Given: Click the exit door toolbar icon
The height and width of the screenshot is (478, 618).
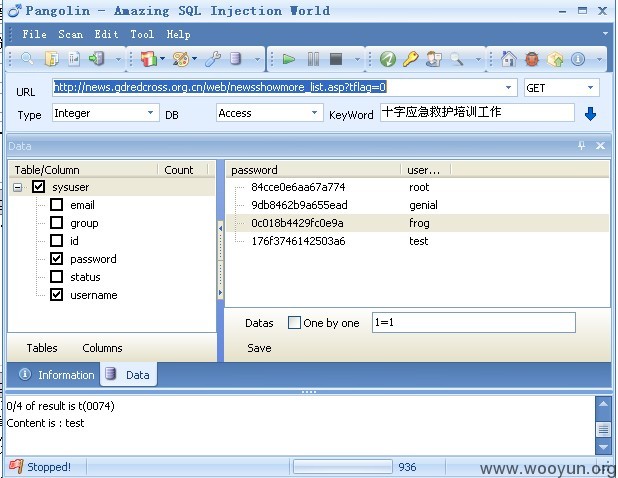Looking at the screenshot, I should pos(97,59).
